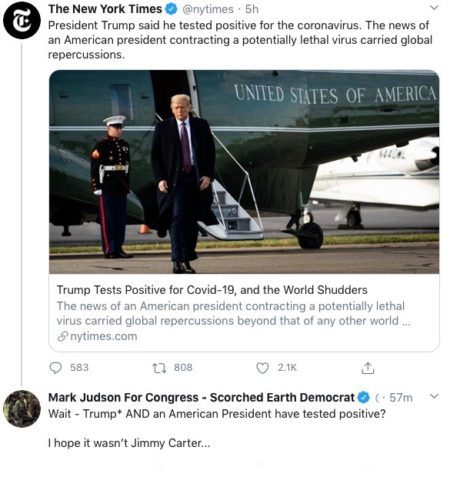This screenshot has width=450, height=477.
Task: Open the Marine One article photo
Action: [244, 172]
